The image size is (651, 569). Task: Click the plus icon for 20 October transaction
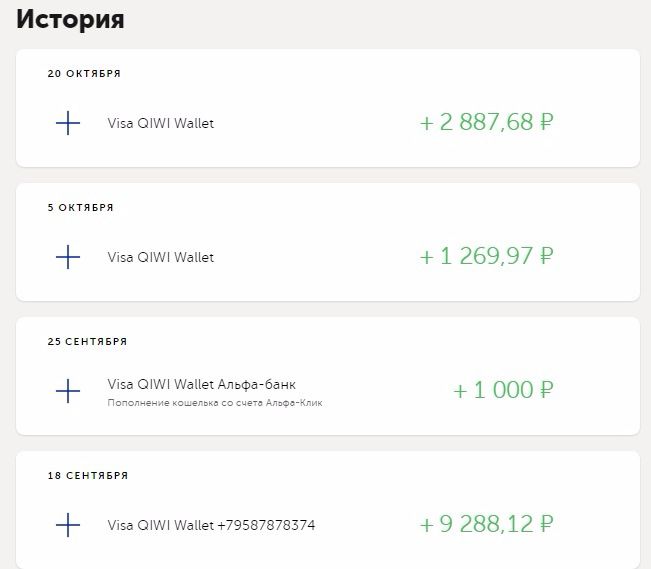point(68,123)
